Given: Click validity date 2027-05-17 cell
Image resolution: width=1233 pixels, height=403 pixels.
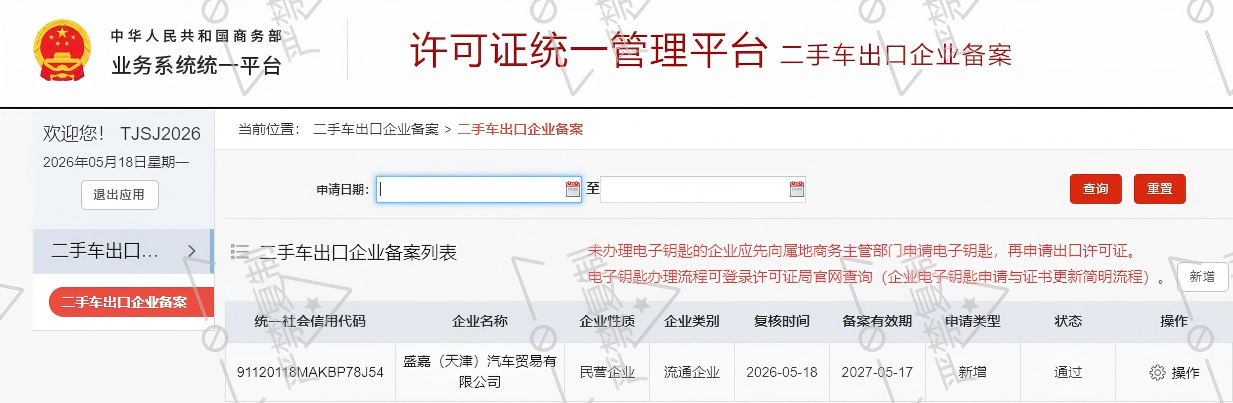Looking at the screenshot, I should 877,372.
